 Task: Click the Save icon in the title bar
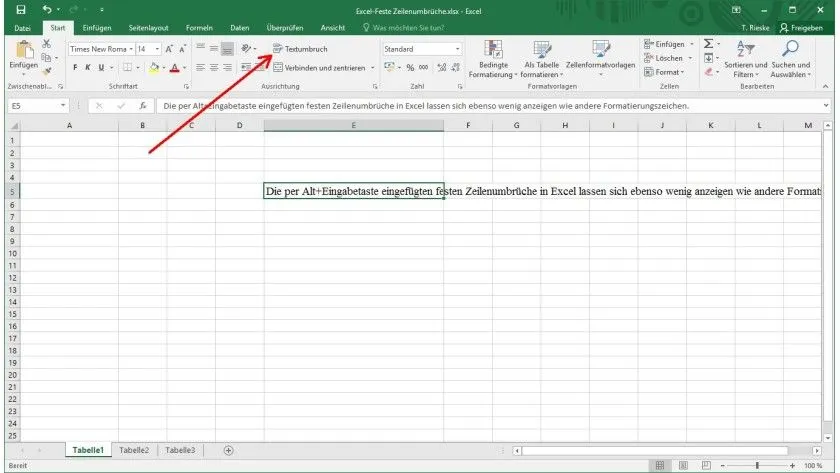pos(20,10)
